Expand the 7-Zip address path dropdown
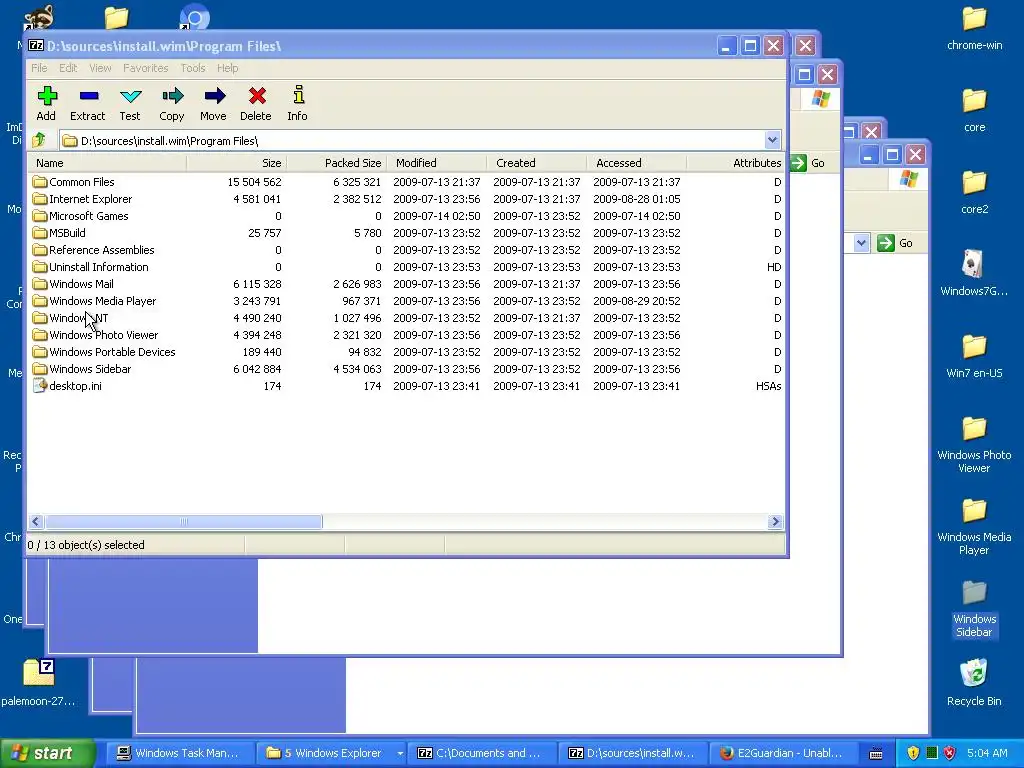Screen dimensions: 1024x768 772,140
